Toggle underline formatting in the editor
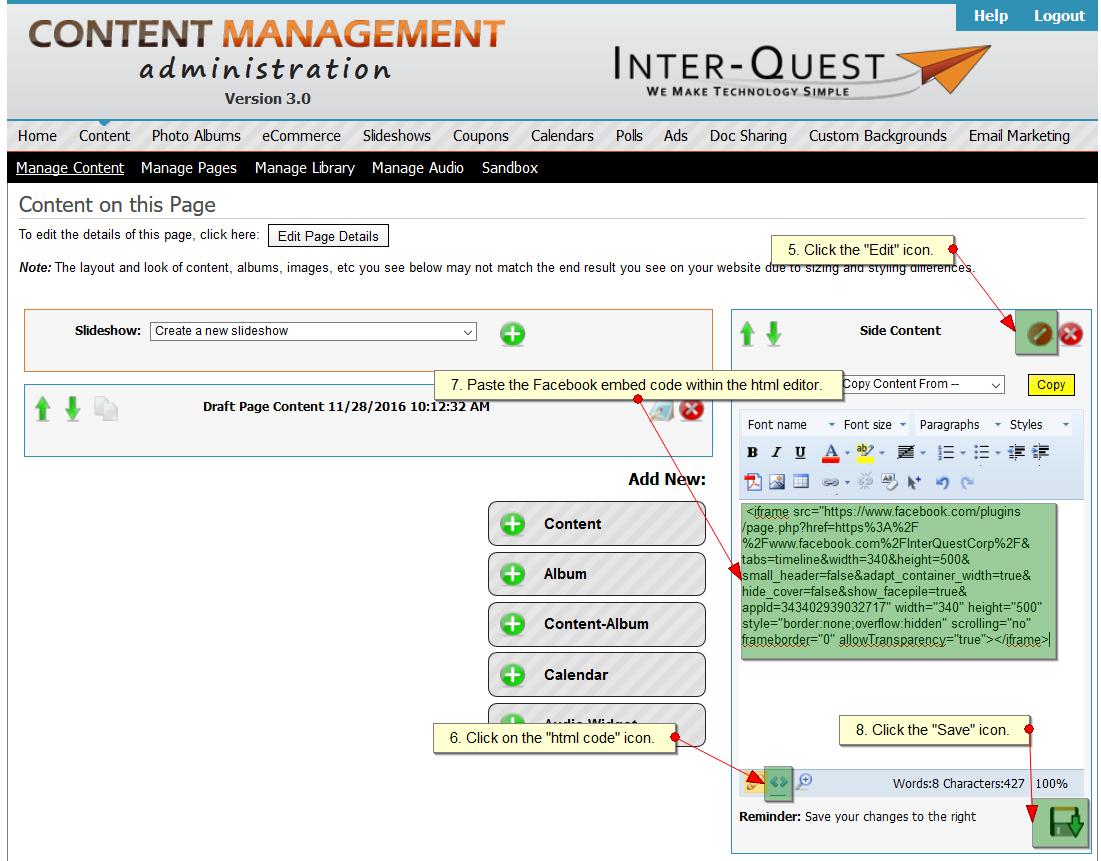This screenshot has width=1101, height=861. (800, 452)
